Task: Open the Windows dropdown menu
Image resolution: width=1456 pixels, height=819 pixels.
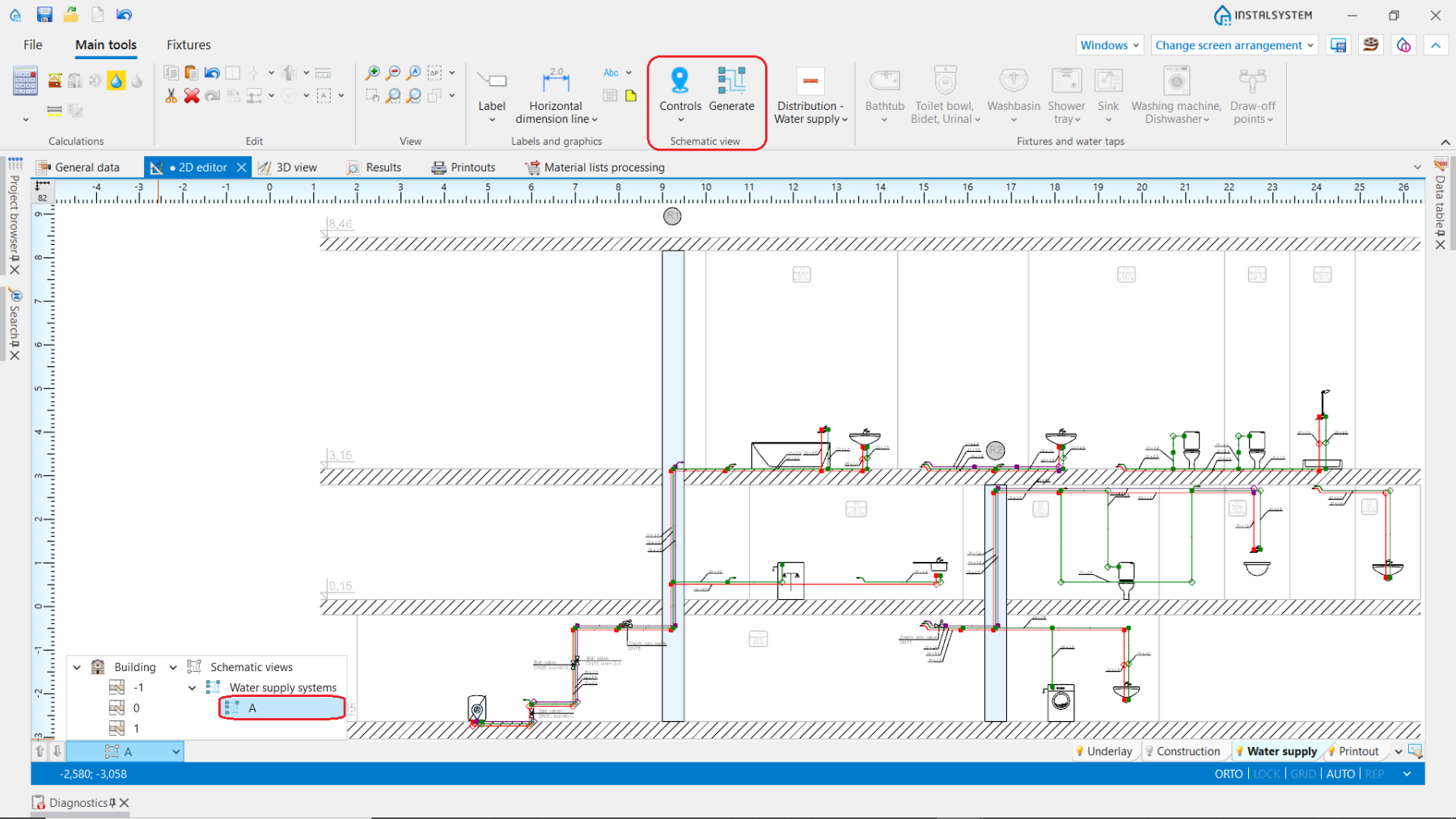Action: [x=1108, y=44]
